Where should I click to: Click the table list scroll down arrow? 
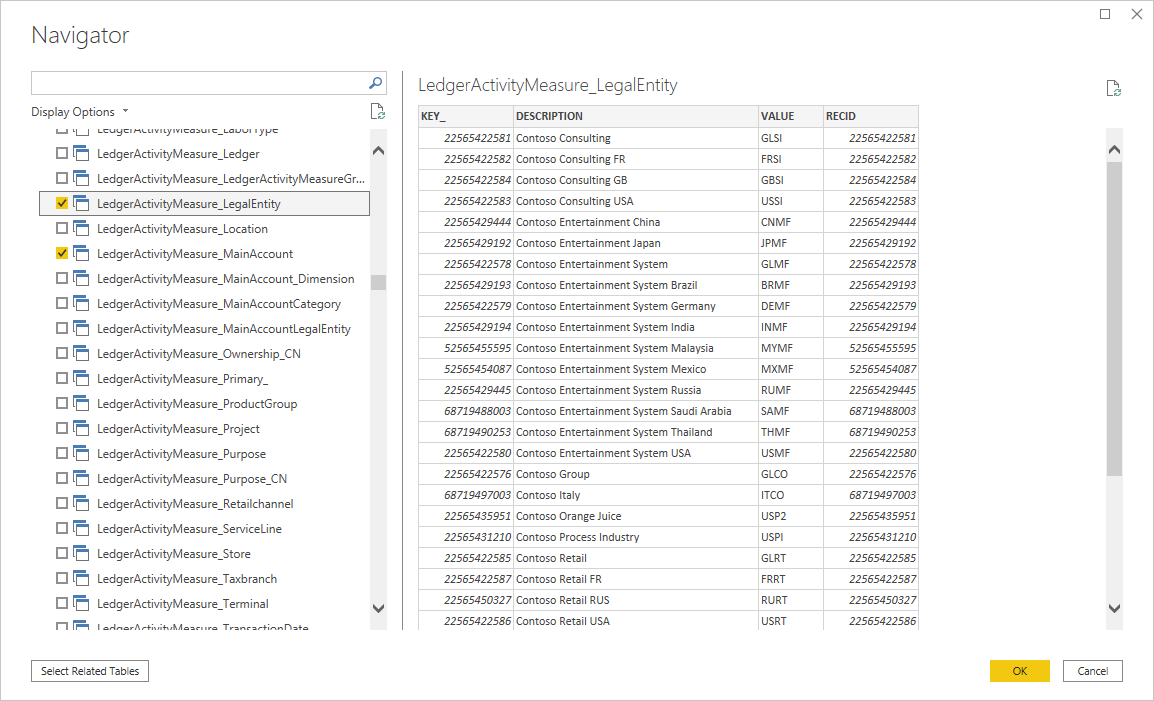click(x=378, y=609)
